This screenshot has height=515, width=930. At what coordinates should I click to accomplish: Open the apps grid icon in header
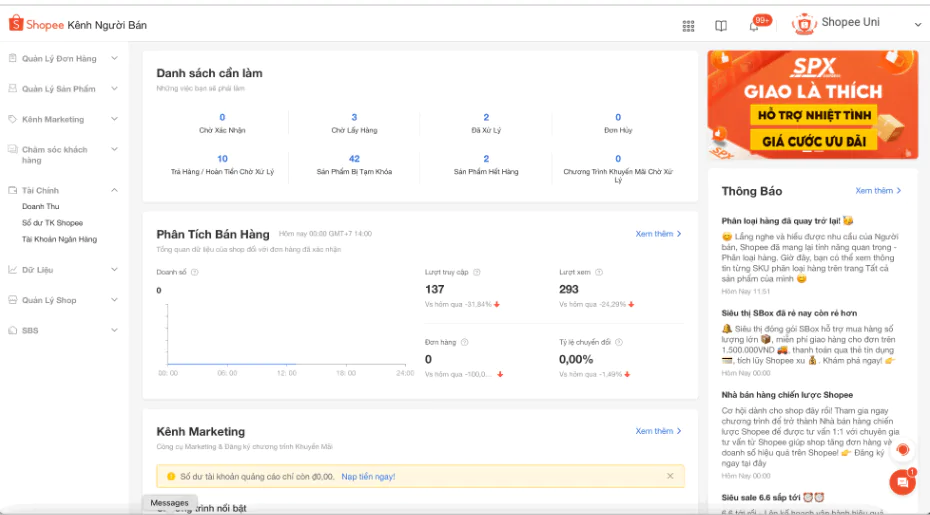(688, 26)
